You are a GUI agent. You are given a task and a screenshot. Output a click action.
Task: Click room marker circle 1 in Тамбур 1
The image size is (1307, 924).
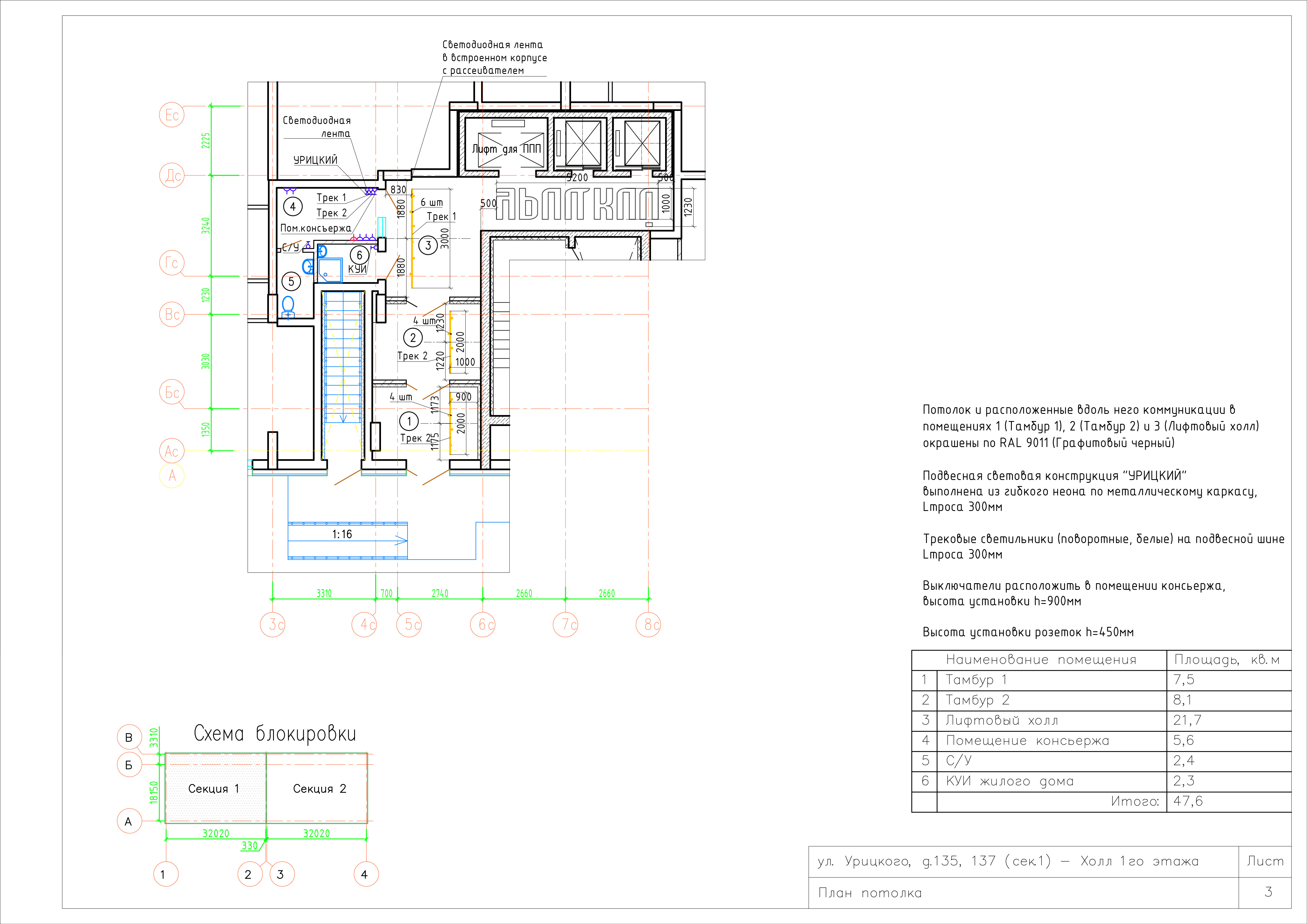[x=409, y=421]
